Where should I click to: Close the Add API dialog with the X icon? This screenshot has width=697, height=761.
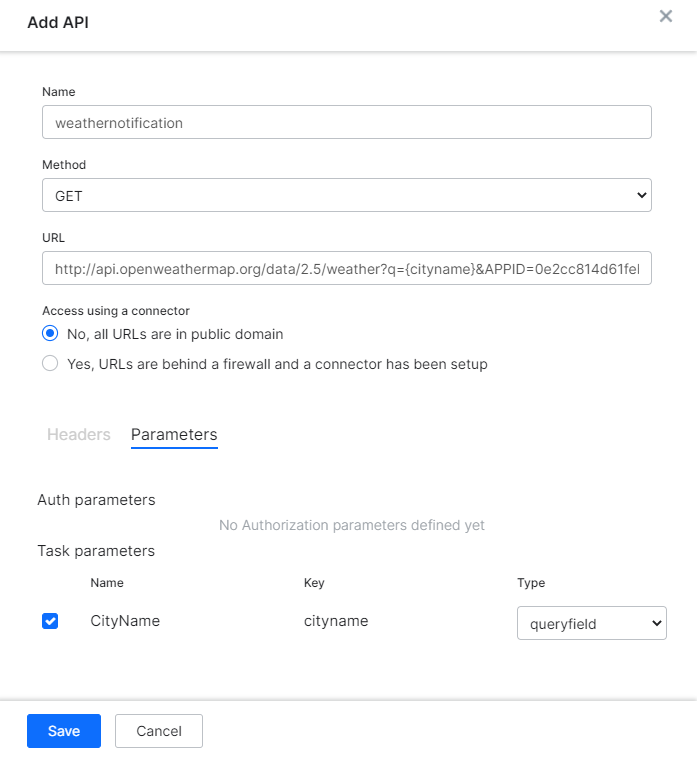click(x=665, y=17)
